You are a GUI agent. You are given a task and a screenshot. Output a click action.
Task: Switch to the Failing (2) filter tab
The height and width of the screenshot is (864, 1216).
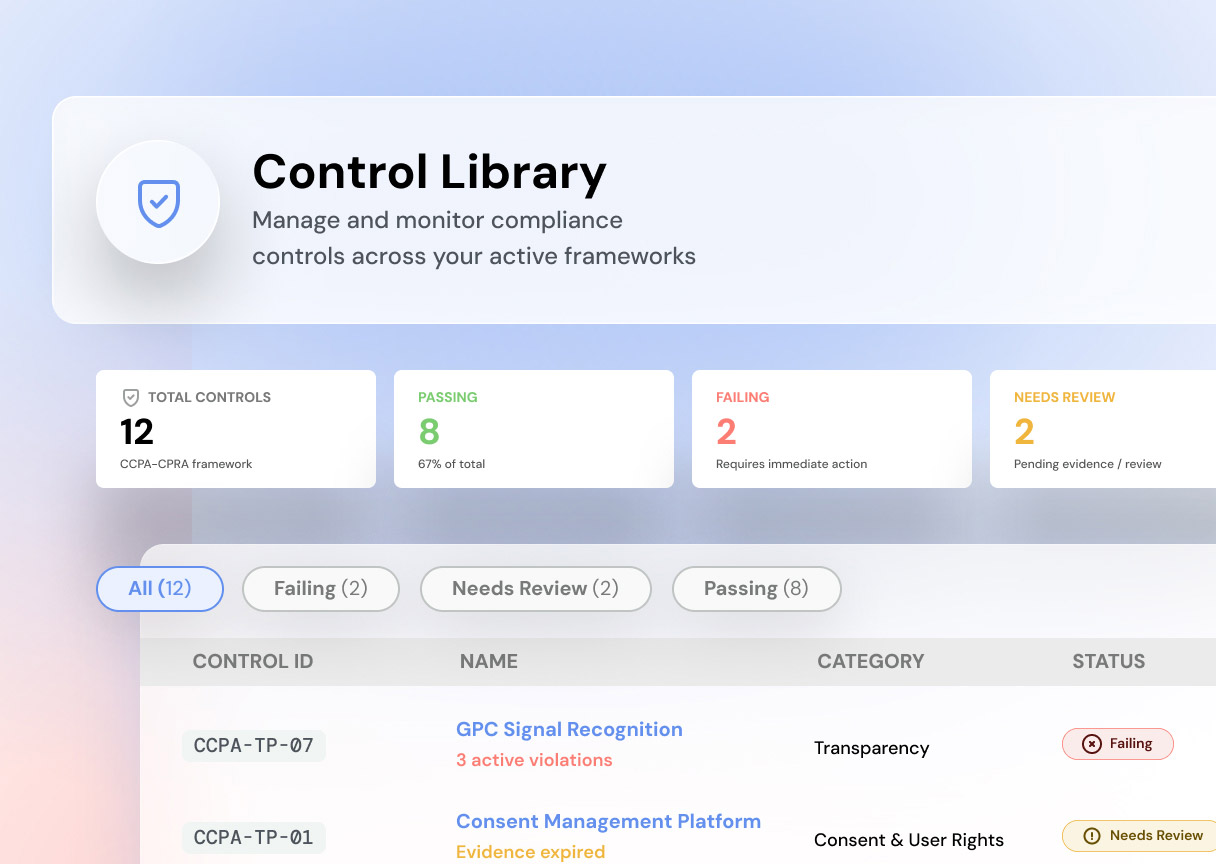(x=321, y=589)
